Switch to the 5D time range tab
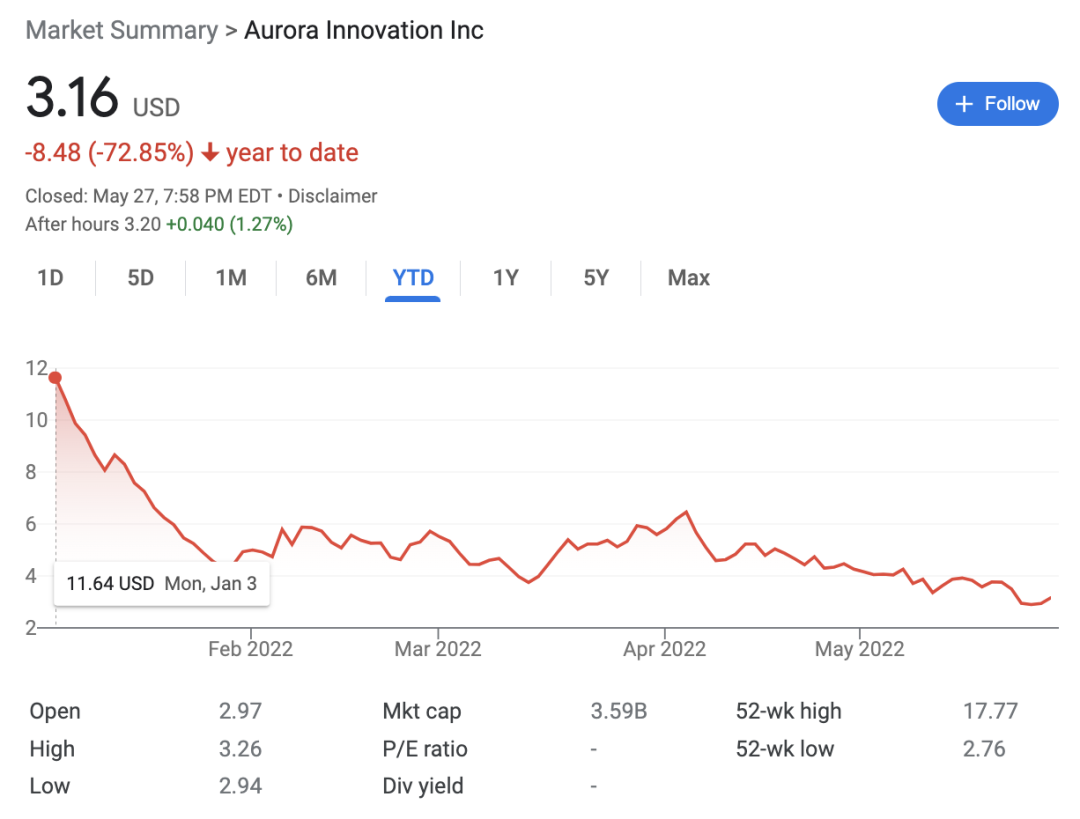This screenshot has width=1080, height=819. click(x=140, y=278)
